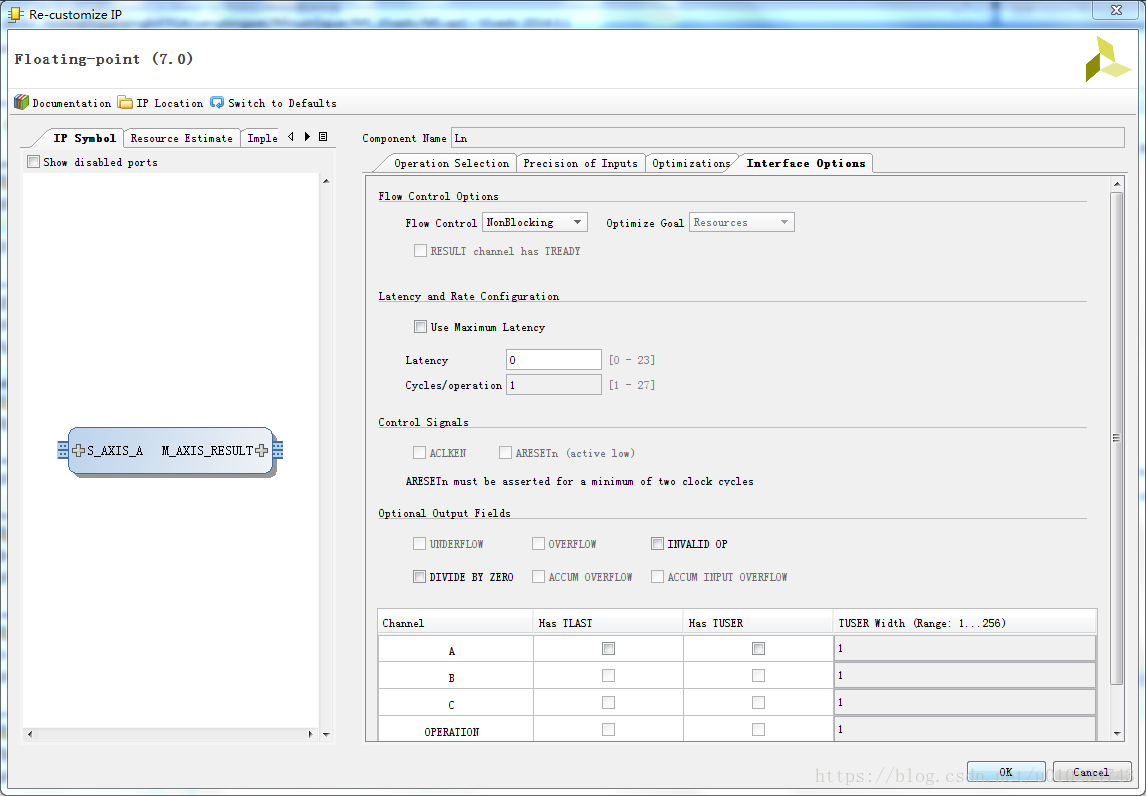The image size is (1146, 796).
Task: Expand the S_AXIS_A port plus icon
Action: click(x=79, y=450)
